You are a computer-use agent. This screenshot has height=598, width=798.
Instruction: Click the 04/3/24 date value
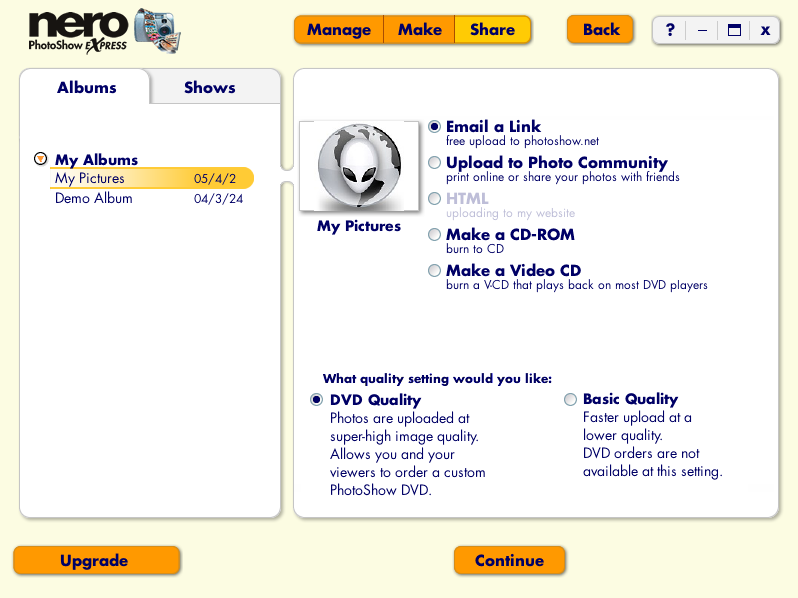(218, 198)
